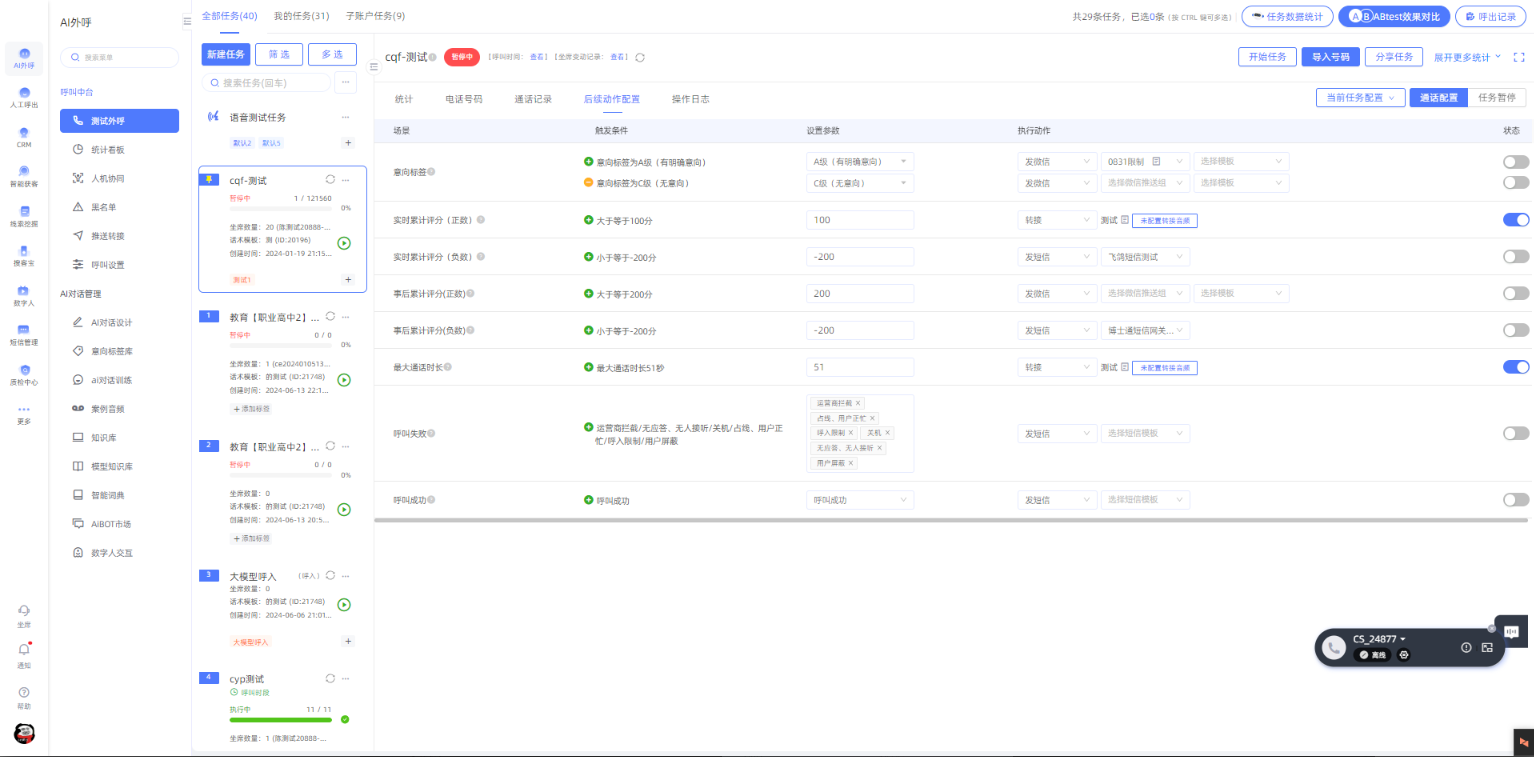Open the 我的任务(31) tab
This screenshot has width=1534, height=757.
point(301,16)
